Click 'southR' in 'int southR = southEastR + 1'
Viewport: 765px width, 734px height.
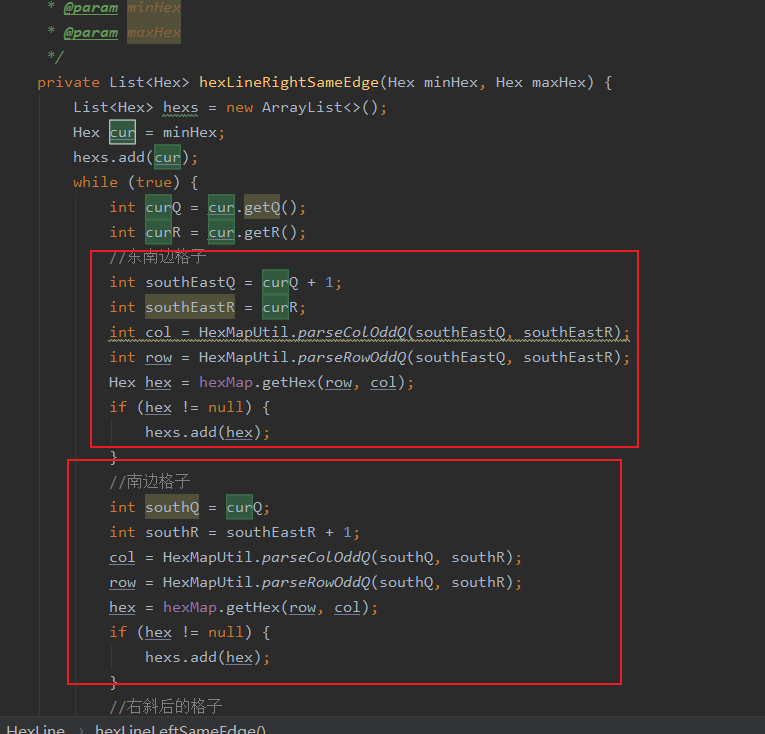click(172, 532)
